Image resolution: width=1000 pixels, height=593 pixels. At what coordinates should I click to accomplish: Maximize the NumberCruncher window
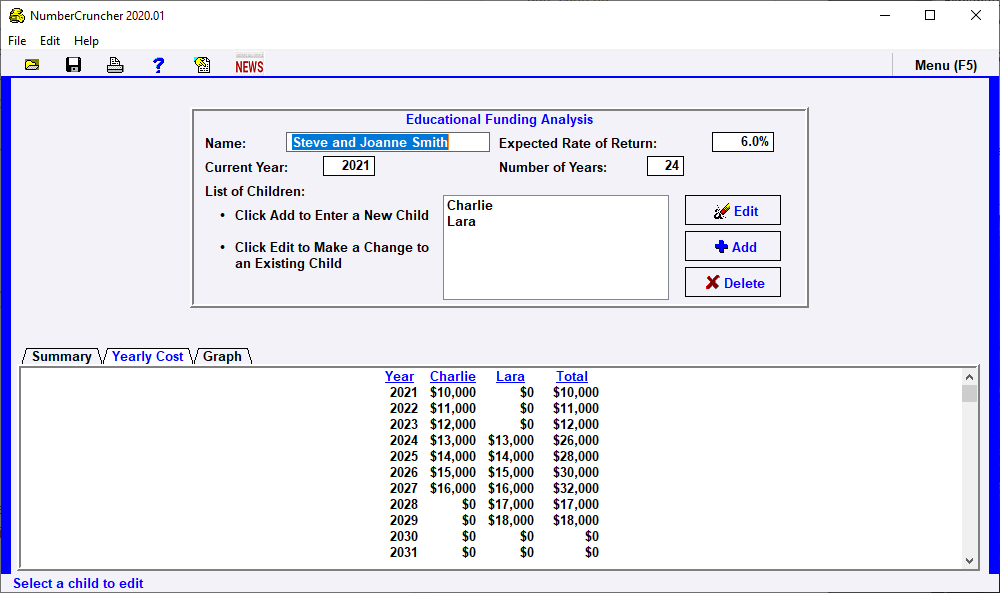click(x=930, y=15)
